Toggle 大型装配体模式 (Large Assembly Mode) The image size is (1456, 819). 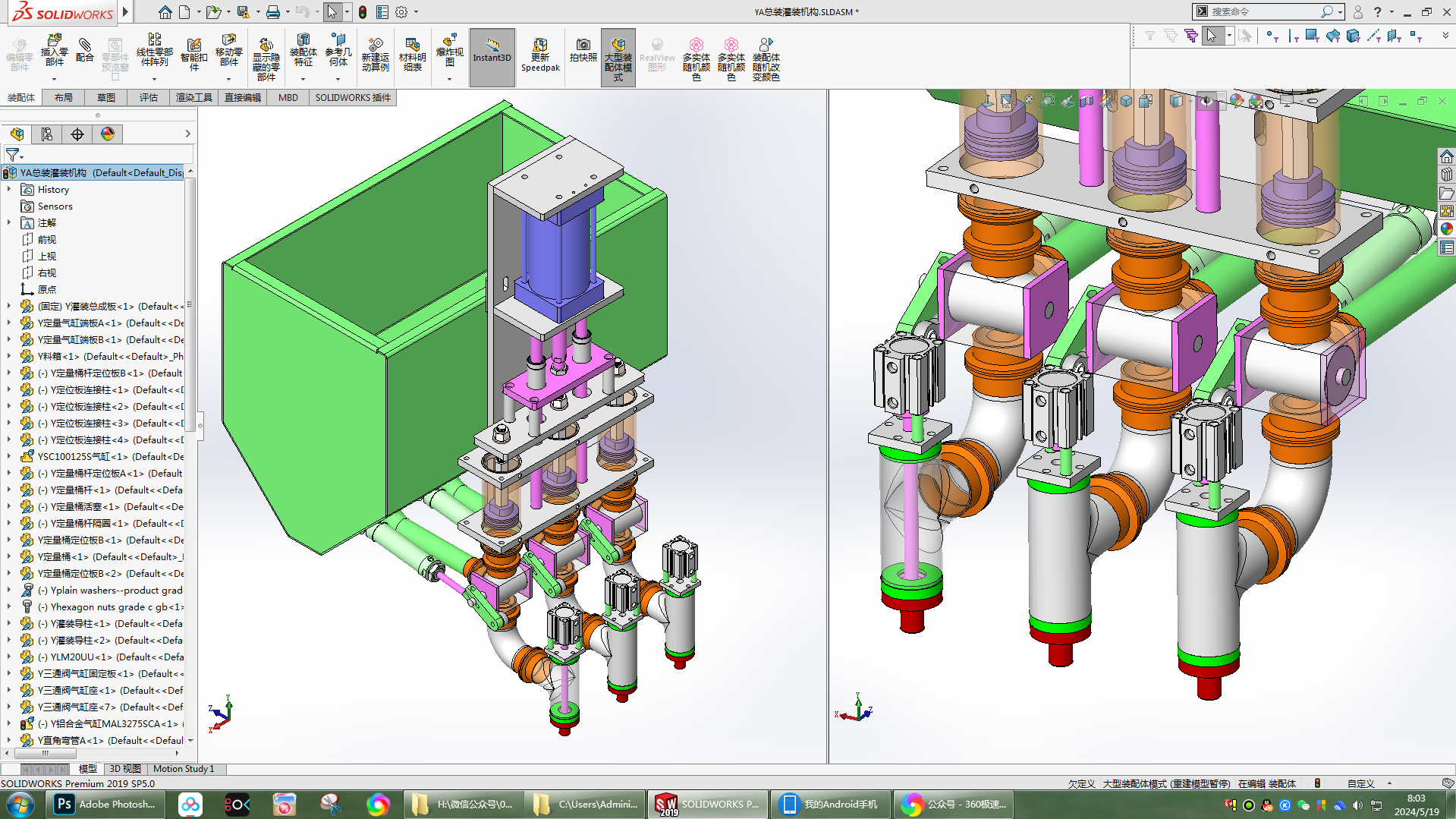pos(618,57)
